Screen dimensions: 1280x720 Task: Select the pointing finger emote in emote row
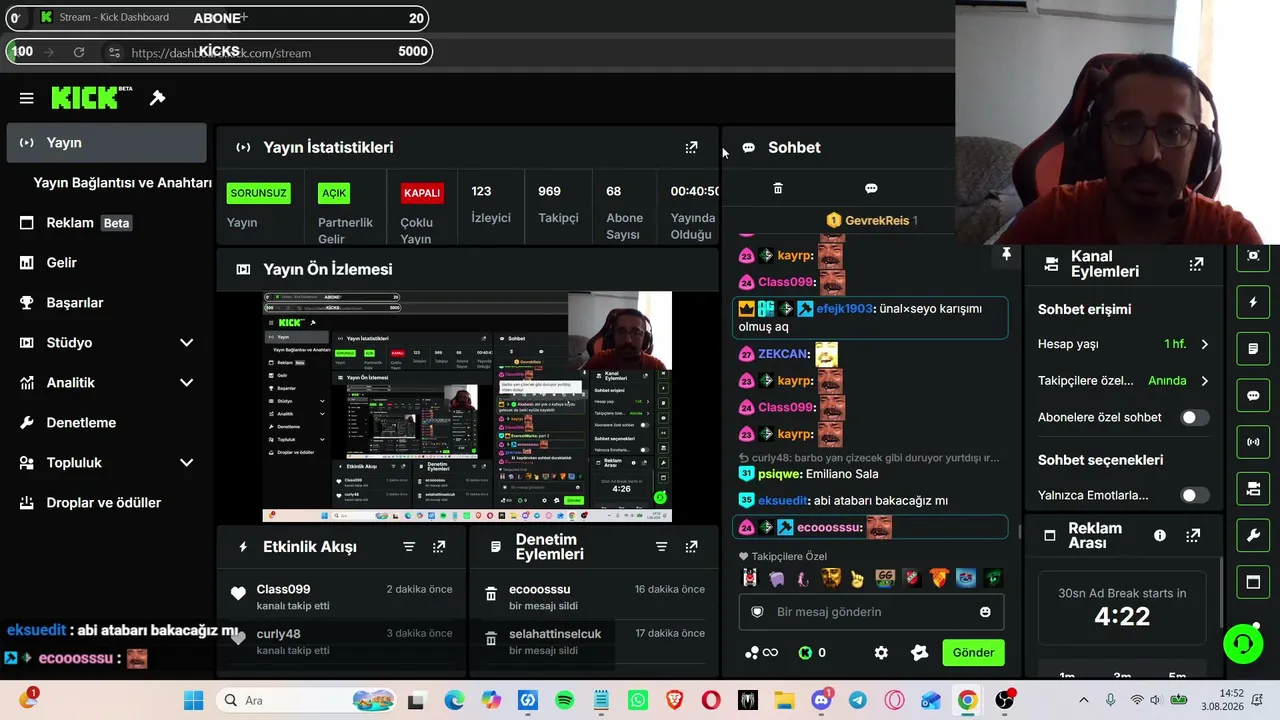click(x=857, y=578)
